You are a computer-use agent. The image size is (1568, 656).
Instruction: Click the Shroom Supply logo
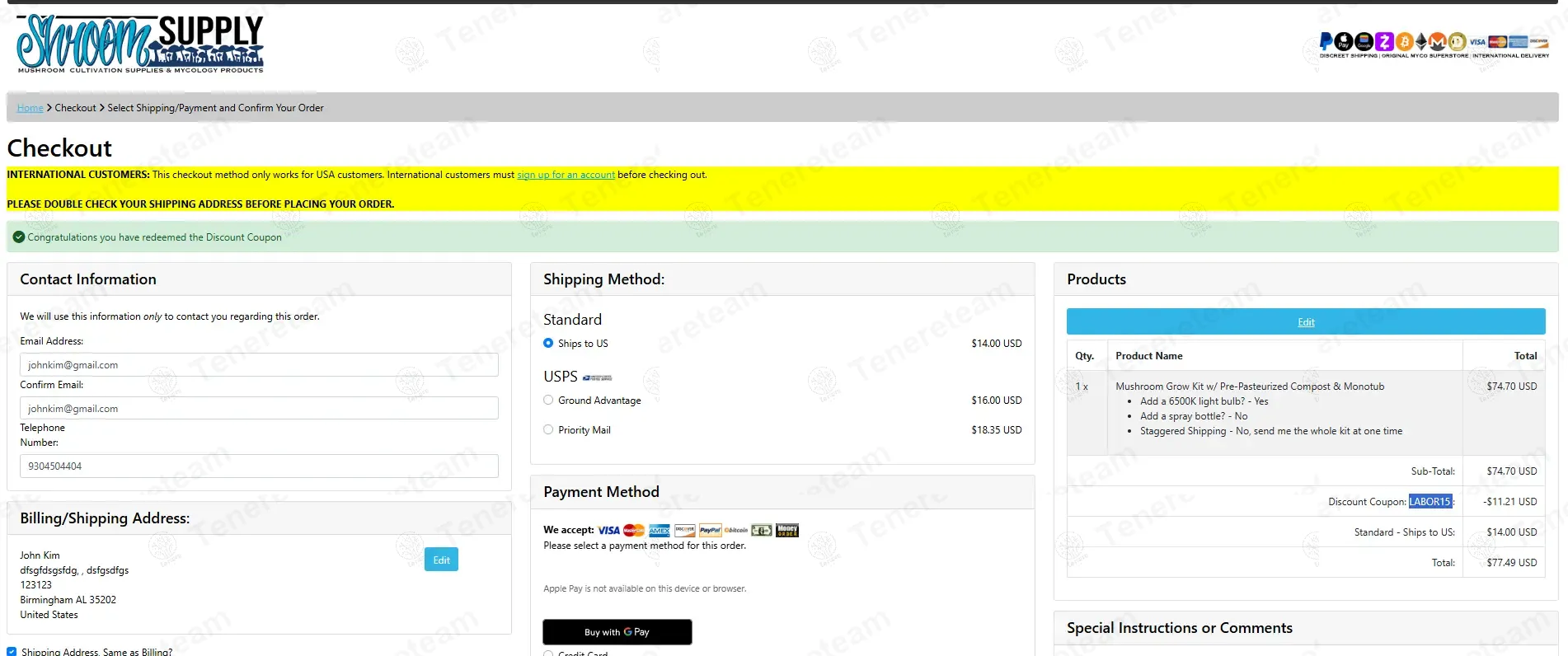[x=140, y=44]
